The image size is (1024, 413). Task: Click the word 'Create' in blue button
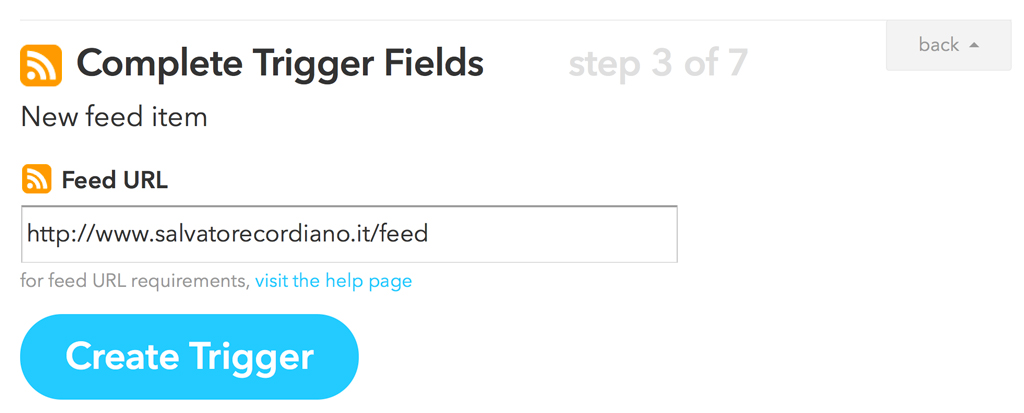point(123,357)
